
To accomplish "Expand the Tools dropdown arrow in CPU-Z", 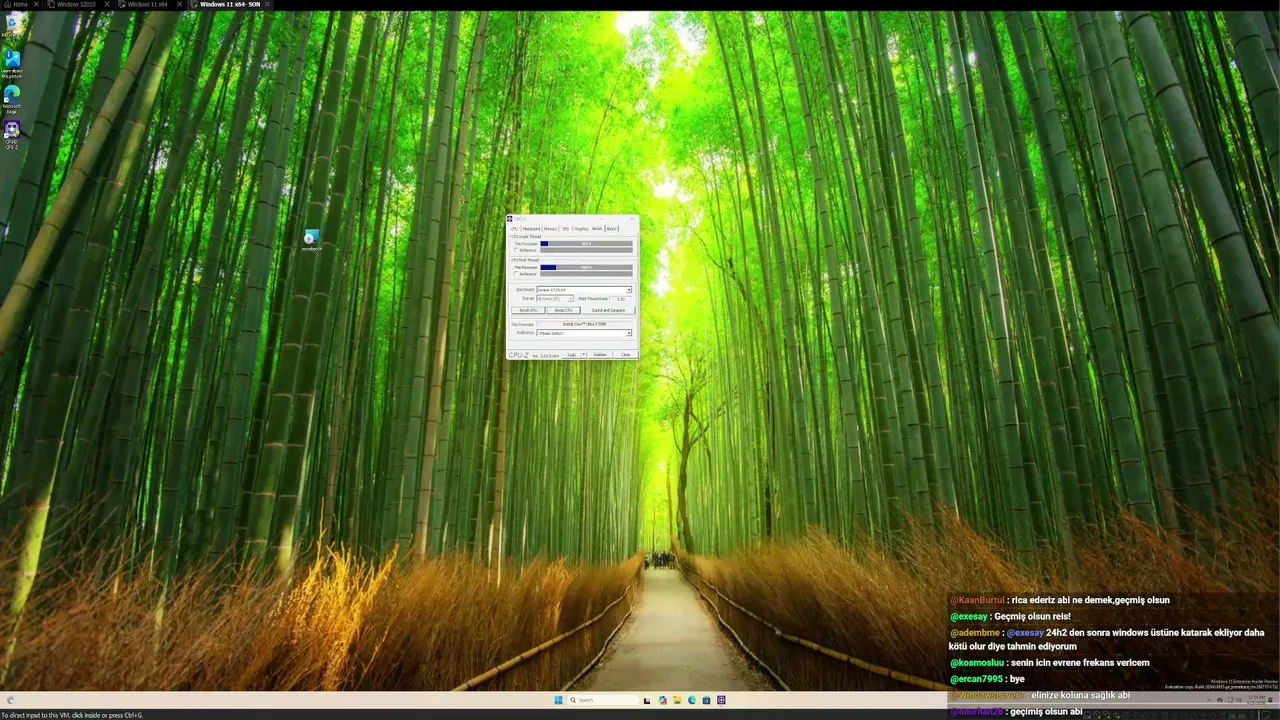I will point(583,355).
